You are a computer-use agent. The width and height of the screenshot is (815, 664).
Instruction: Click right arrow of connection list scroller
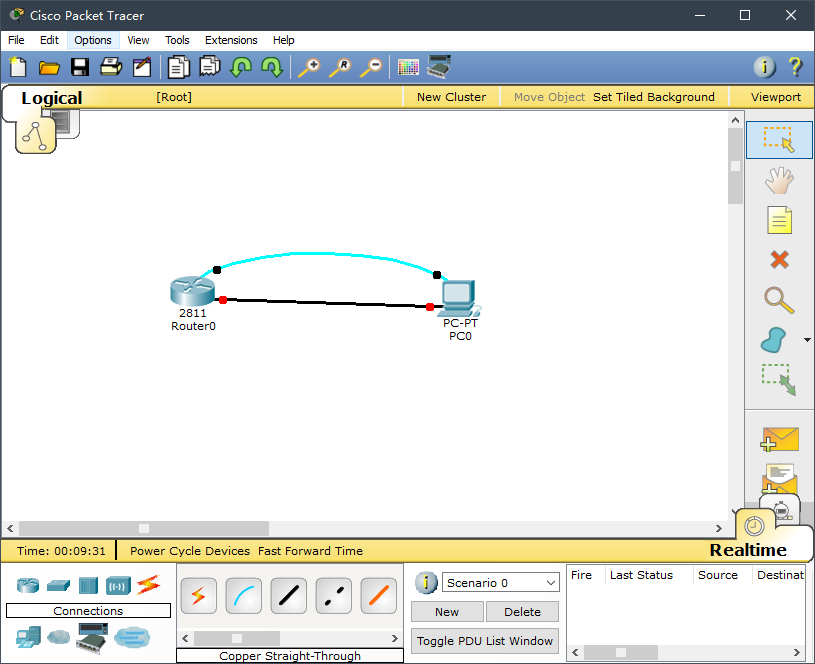pos(396,638)
